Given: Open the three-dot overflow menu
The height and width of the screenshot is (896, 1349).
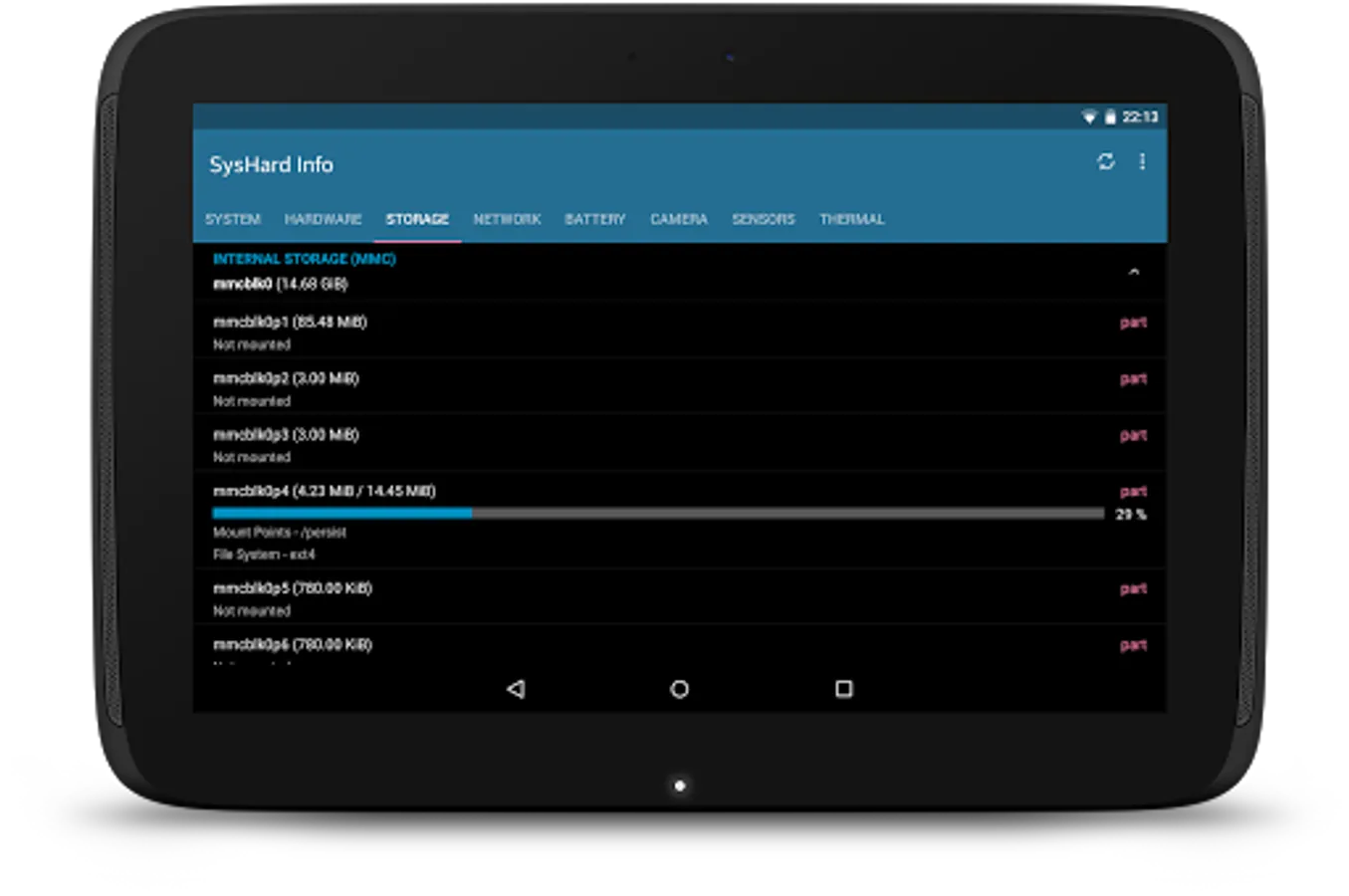Looking at the screenshot, I should click(1142, 161).
